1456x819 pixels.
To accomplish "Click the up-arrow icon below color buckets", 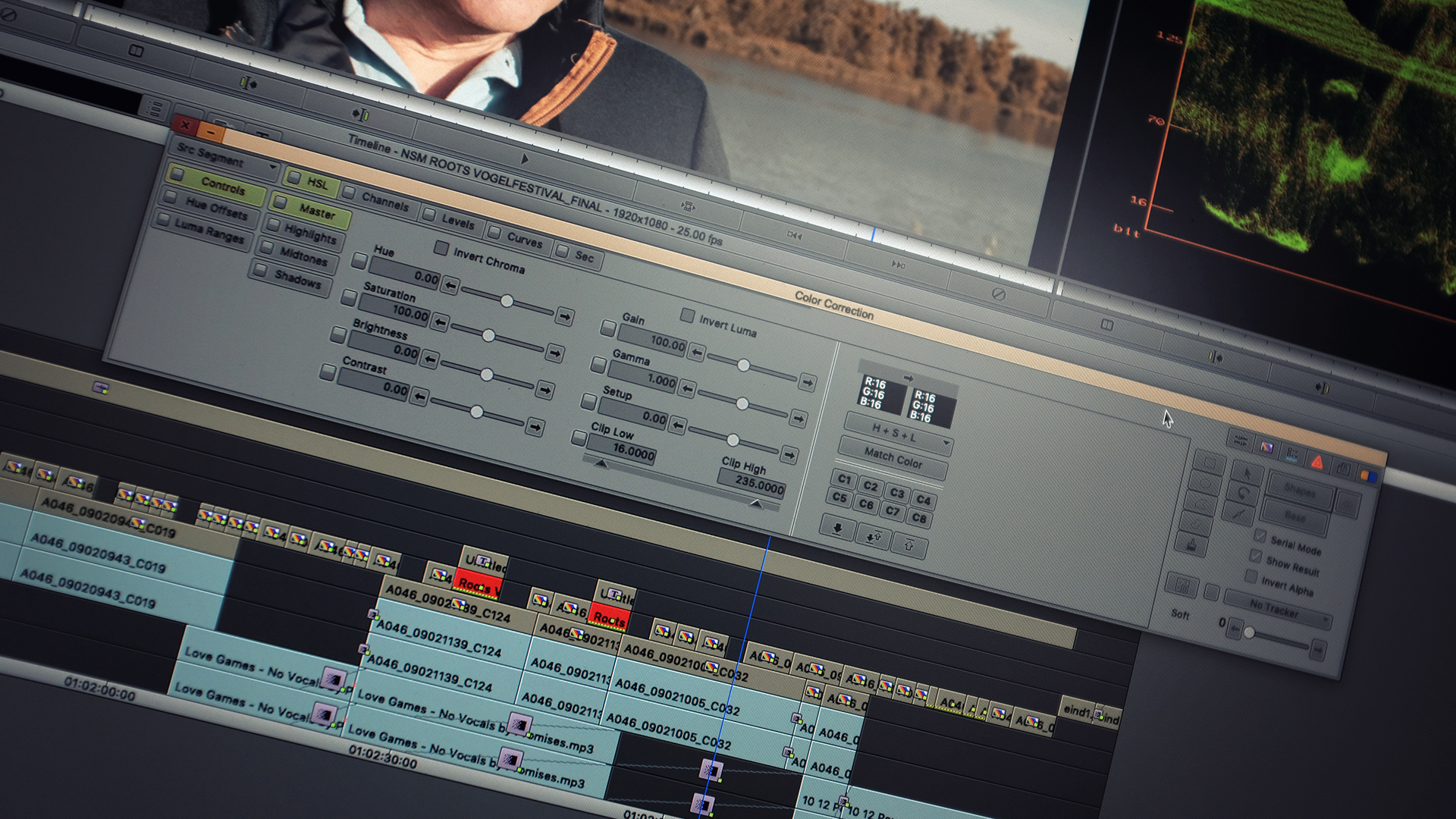I will click(x=909, y=544).
